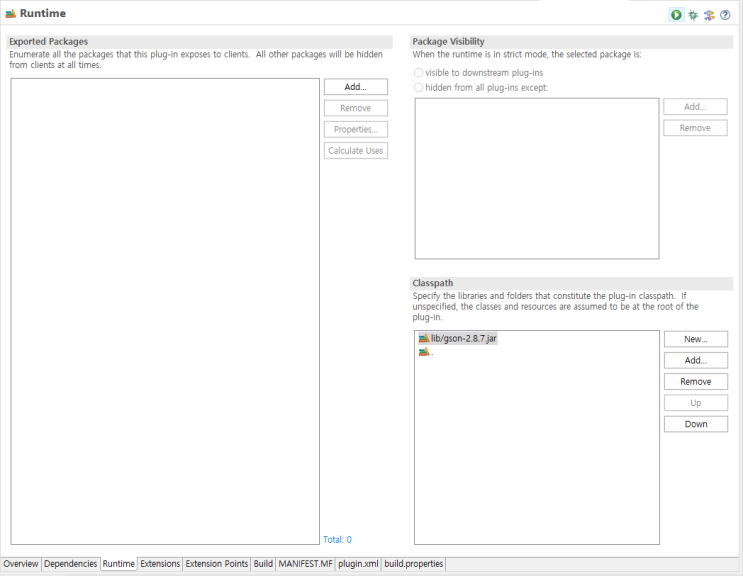Click Add... in the Classpath section

click(x=696, y=360)
